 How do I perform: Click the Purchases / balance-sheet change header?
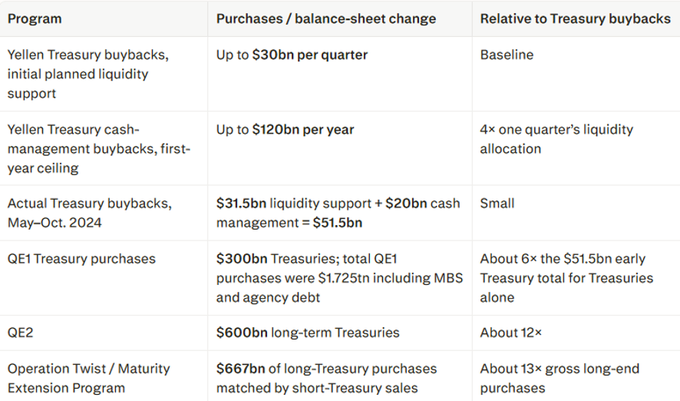326,19
